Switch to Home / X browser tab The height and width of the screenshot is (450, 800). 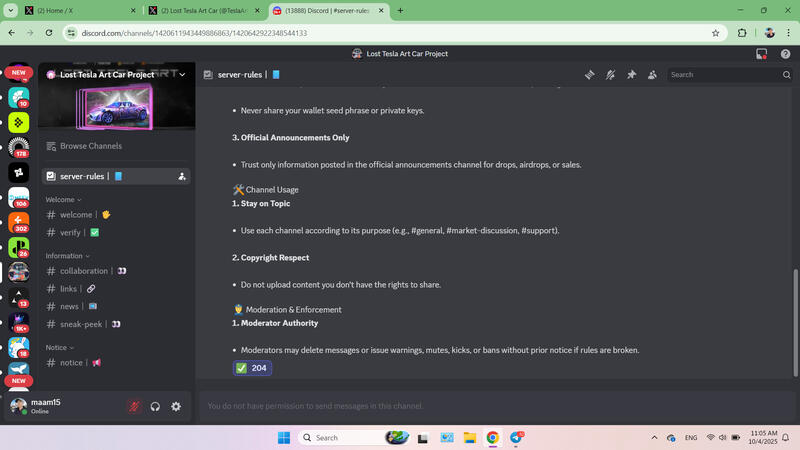80,10
